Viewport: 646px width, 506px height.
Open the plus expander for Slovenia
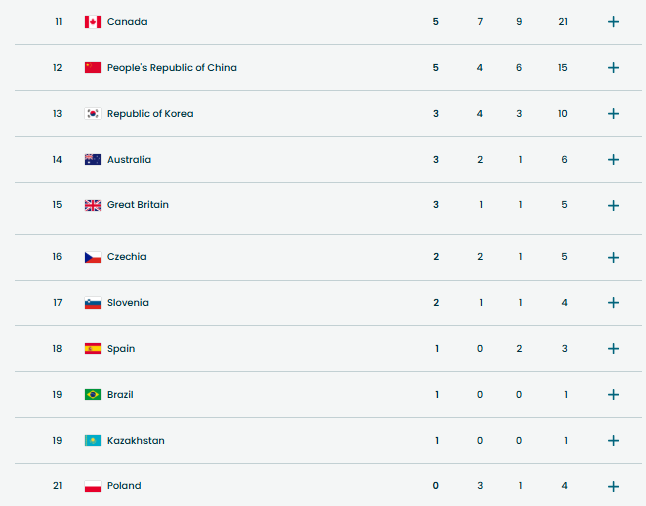click(613, 303)
